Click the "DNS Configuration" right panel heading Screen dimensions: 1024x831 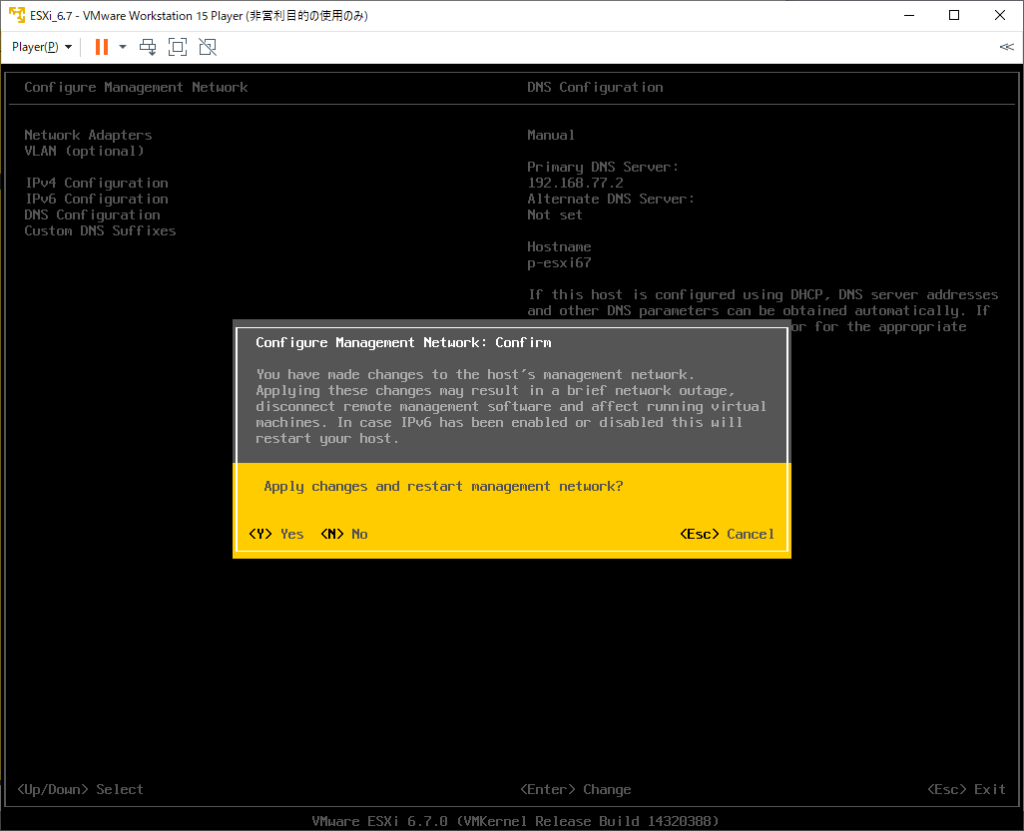point(595,88)
